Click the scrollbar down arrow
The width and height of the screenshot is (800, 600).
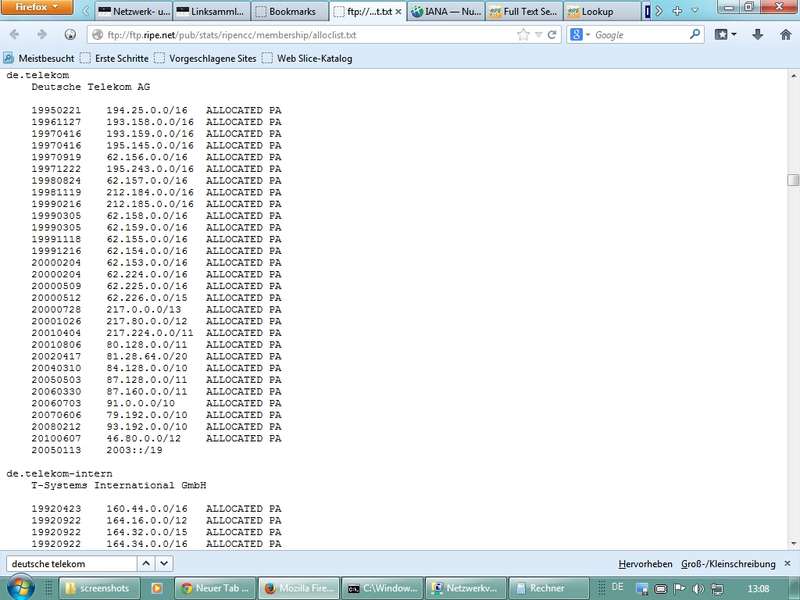click(793, 544)
